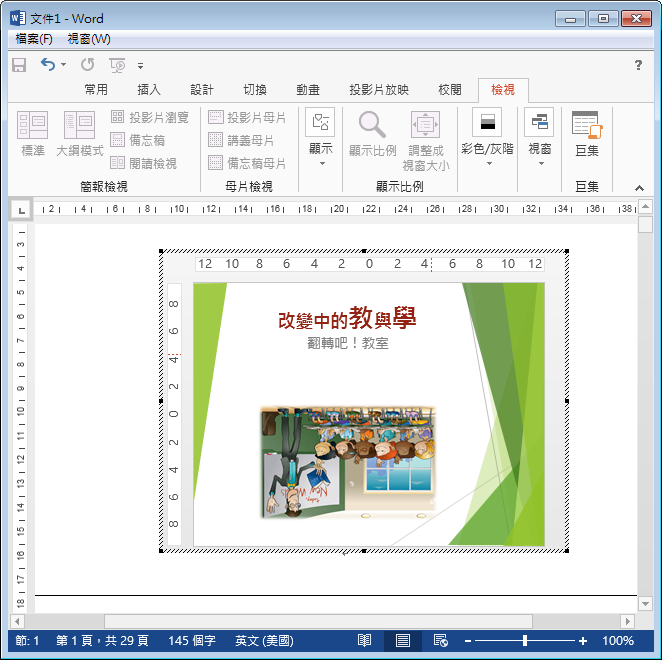This screenshot has height=660, width=662.
Task: Click the horizontal scrollbar left arrow
Action: [17, 621]
